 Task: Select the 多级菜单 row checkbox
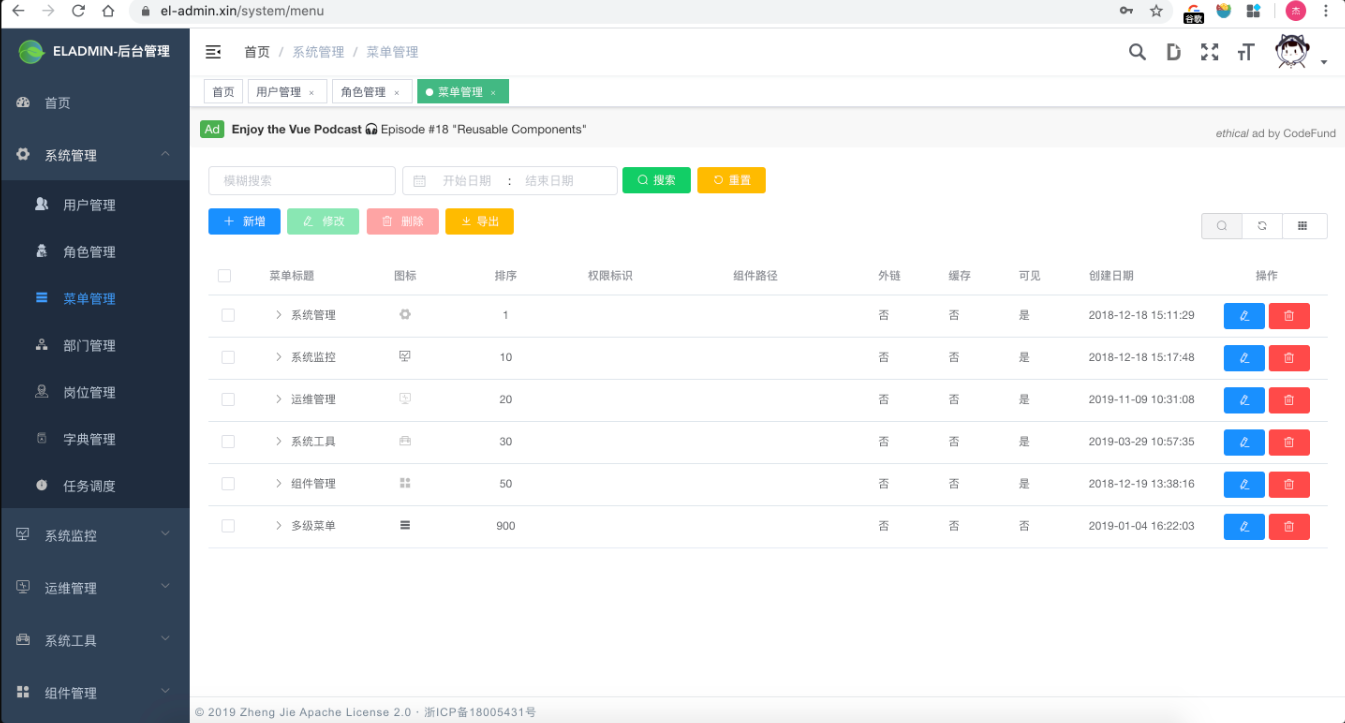click(x=227, y=525)
